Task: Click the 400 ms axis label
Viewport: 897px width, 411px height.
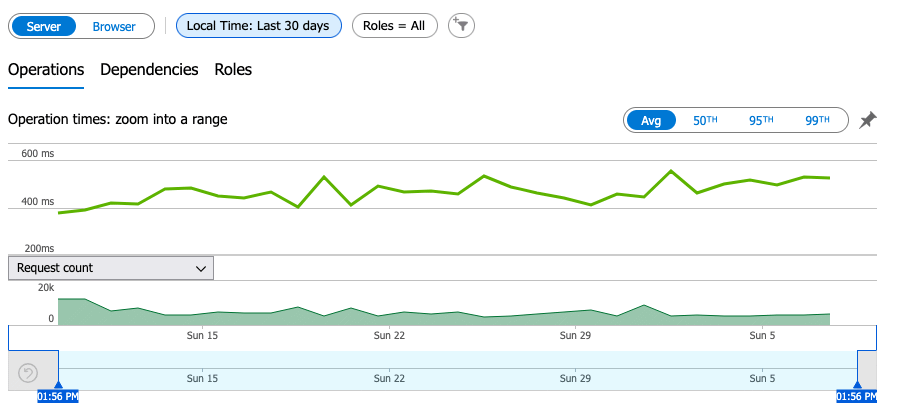Action: point(38,201)
